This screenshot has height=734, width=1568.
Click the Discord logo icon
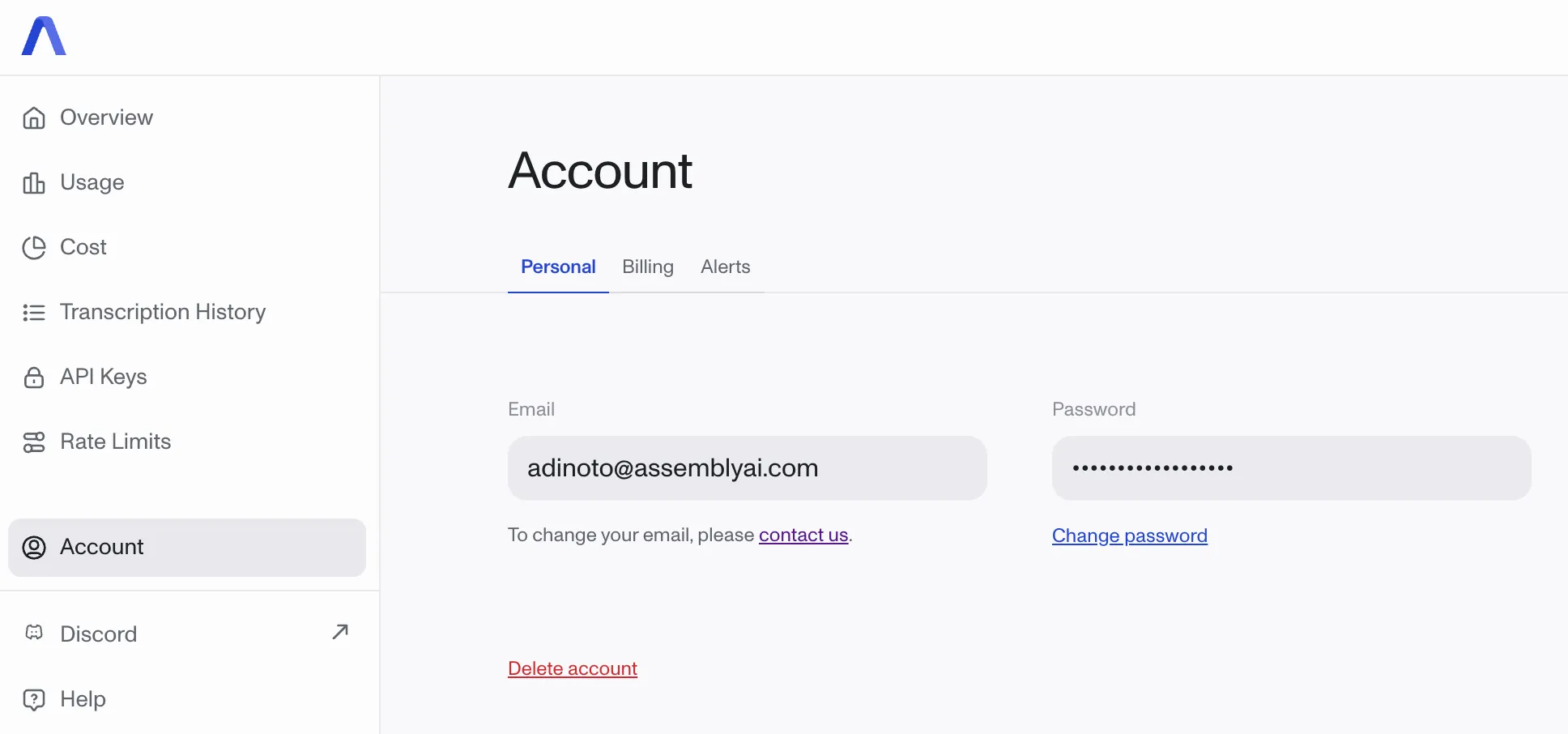coord(34,633)
